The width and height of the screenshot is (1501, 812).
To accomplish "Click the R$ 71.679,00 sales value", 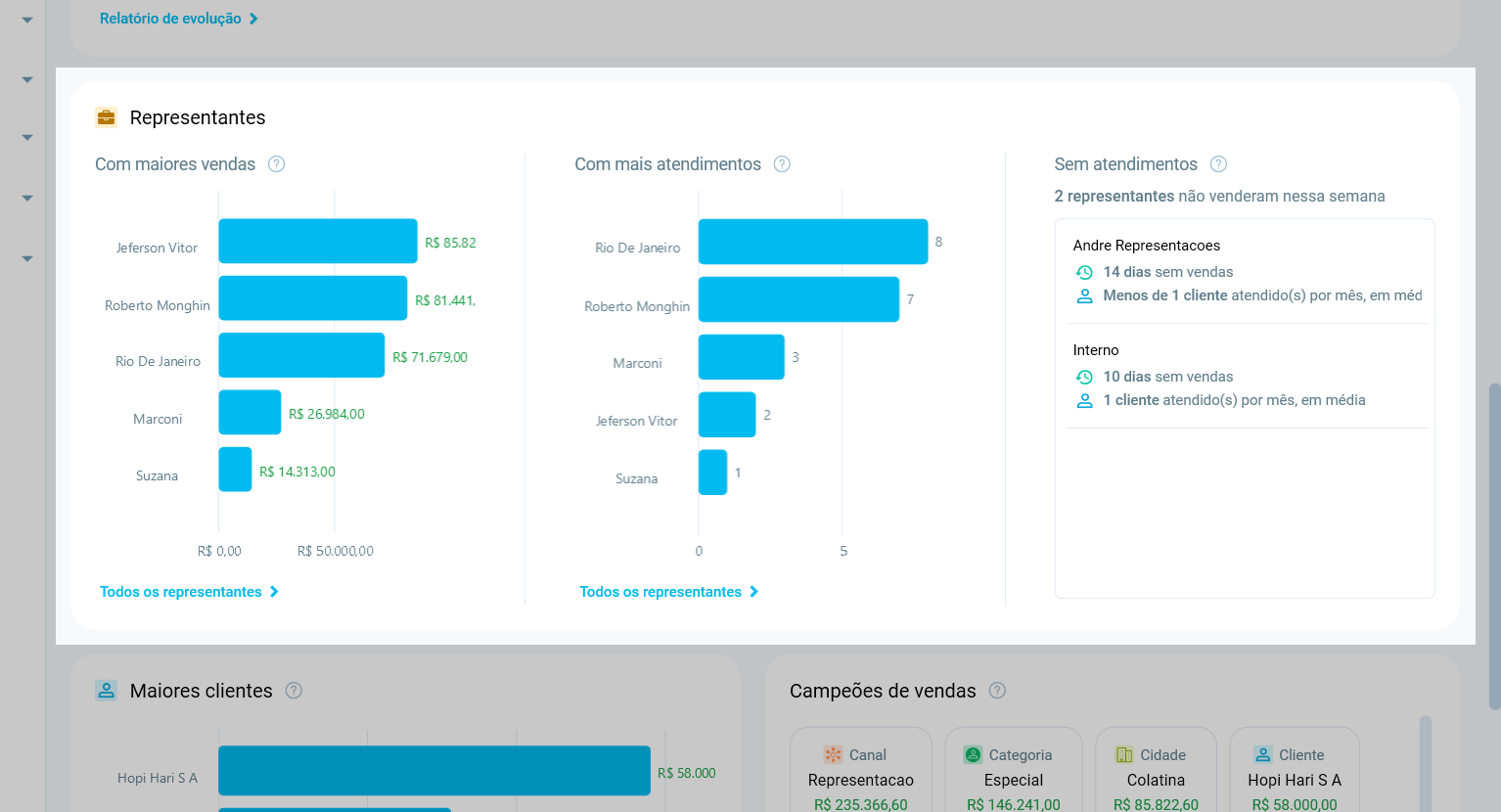I will pyautogui.click(x=430, y=357).
